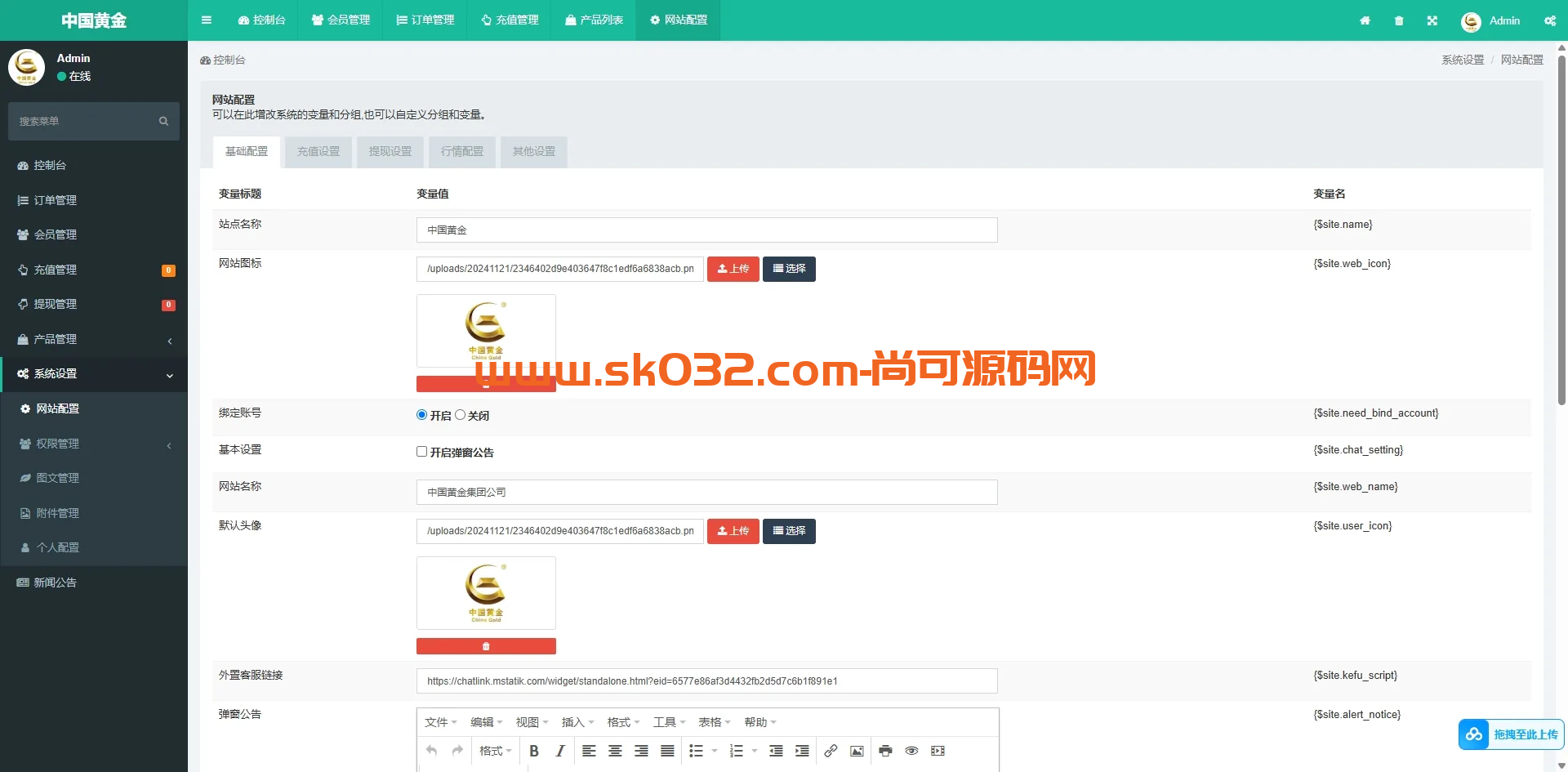Click the red delete button under the default avatar
Viewport: 1568px width, 772px height.
pyautogui.click(x=486, y=645)
